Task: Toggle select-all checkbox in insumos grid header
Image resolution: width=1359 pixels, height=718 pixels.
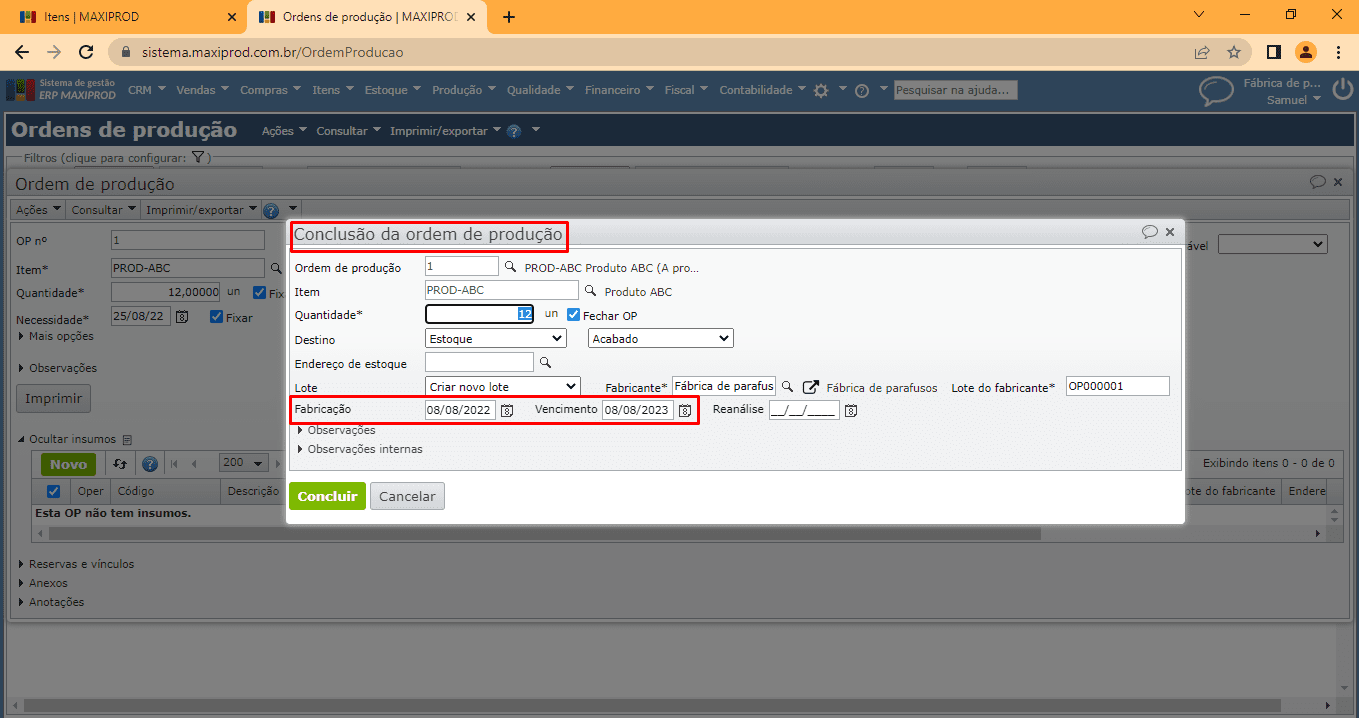Action: (x=54, y=491)
